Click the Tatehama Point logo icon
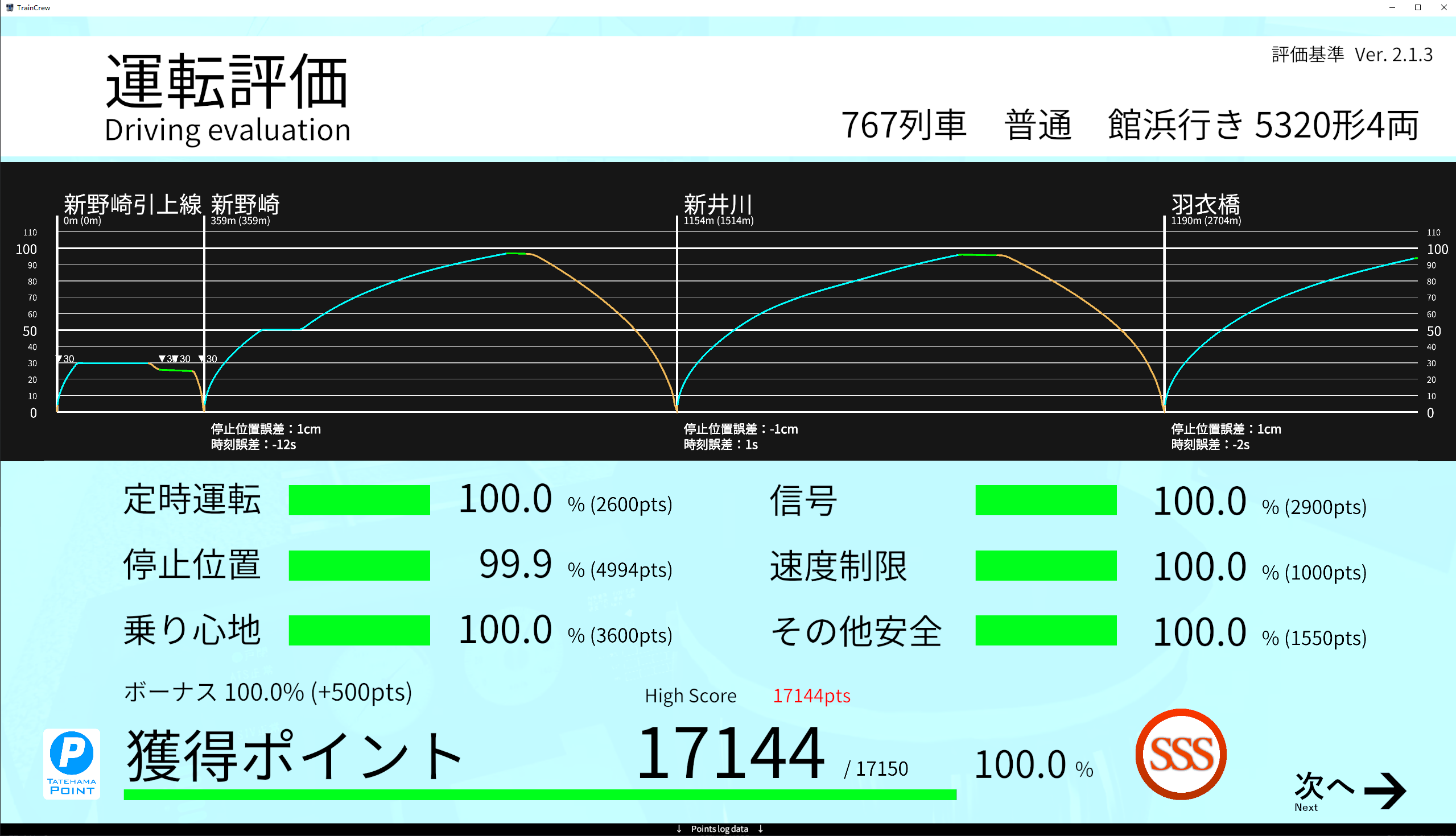The image size is (1456, 836). pyautogui.click(x=72, y=764)
